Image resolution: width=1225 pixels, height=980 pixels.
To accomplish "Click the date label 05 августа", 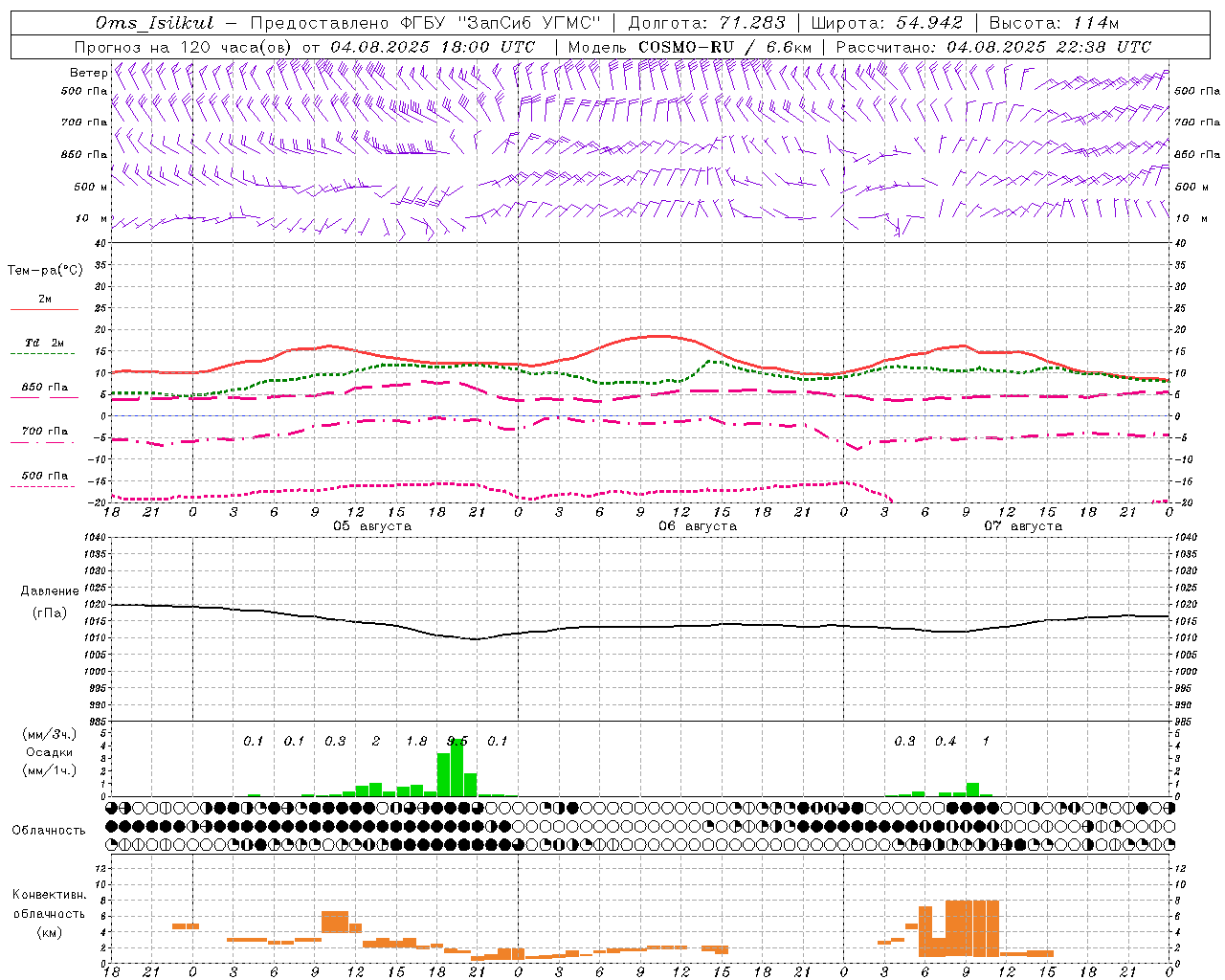I will (x=372, y=526).
